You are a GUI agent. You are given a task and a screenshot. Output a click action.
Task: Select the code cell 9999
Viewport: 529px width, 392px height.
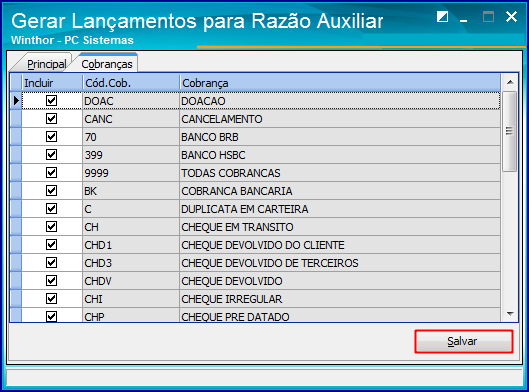coord(131,173)
